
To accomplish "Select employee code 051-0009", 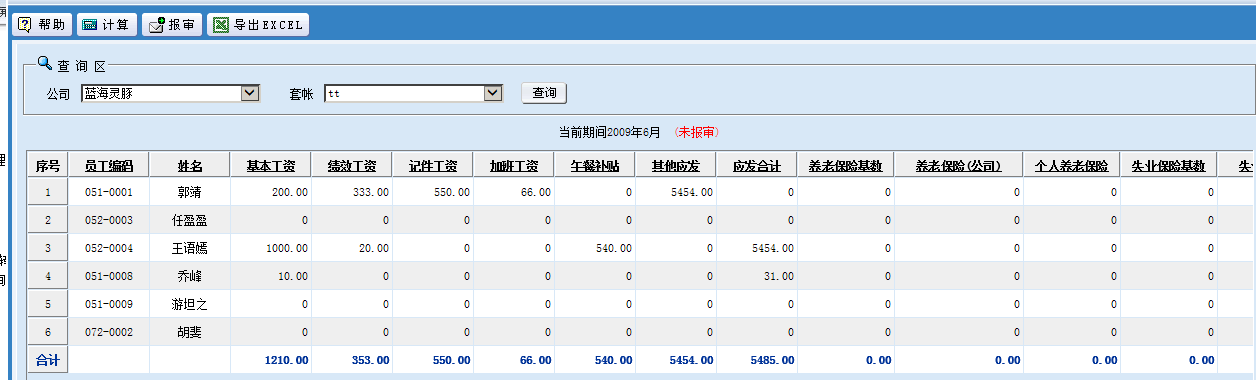I will (109, 303).
